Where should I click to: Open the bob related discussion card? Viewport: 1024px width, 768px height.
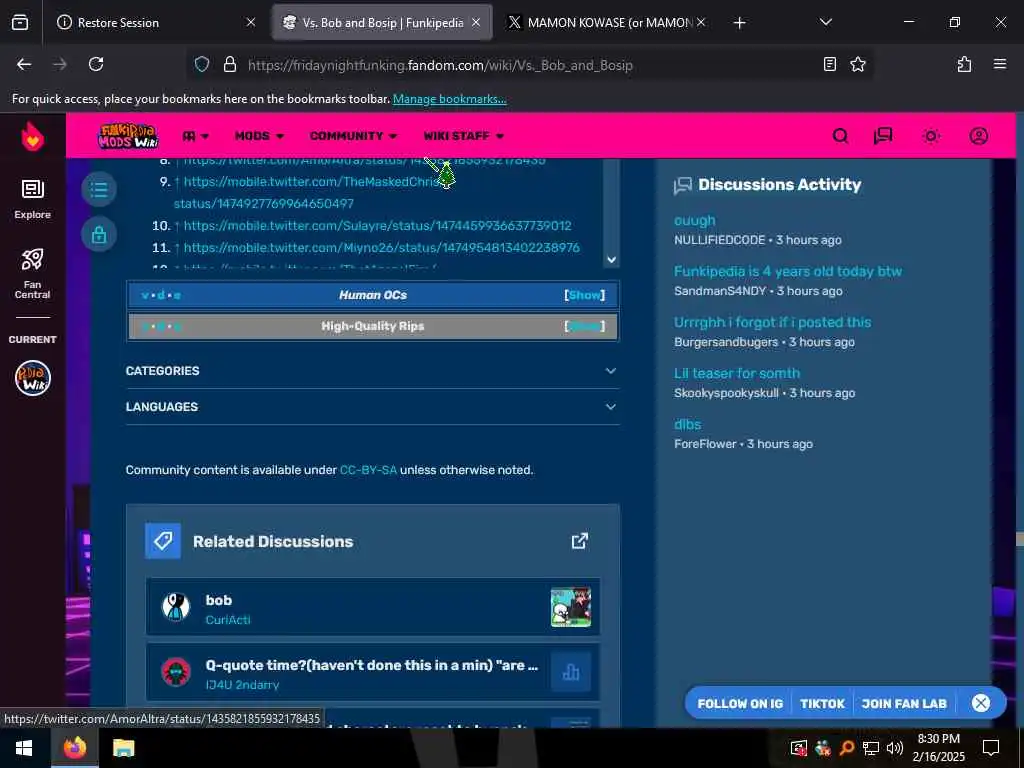pos(372,607)
